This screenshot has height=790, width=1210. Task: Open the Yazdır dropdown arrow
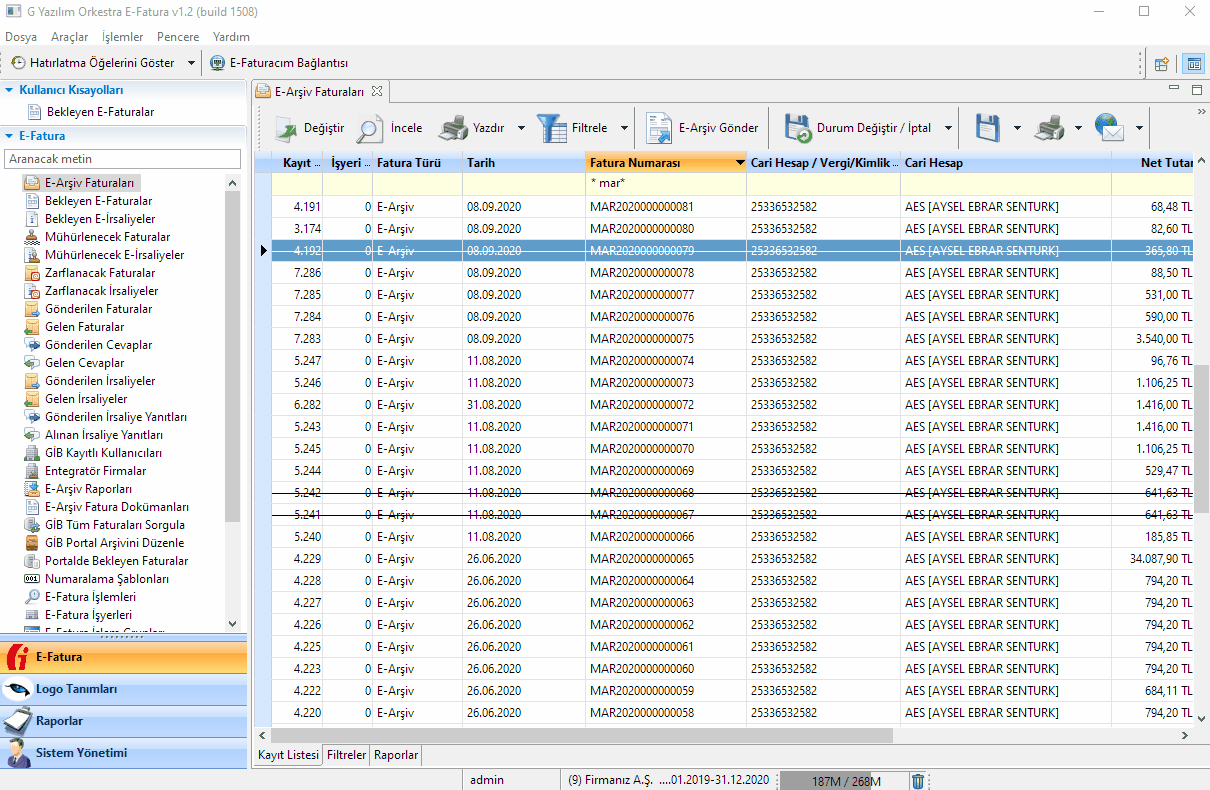521,129
